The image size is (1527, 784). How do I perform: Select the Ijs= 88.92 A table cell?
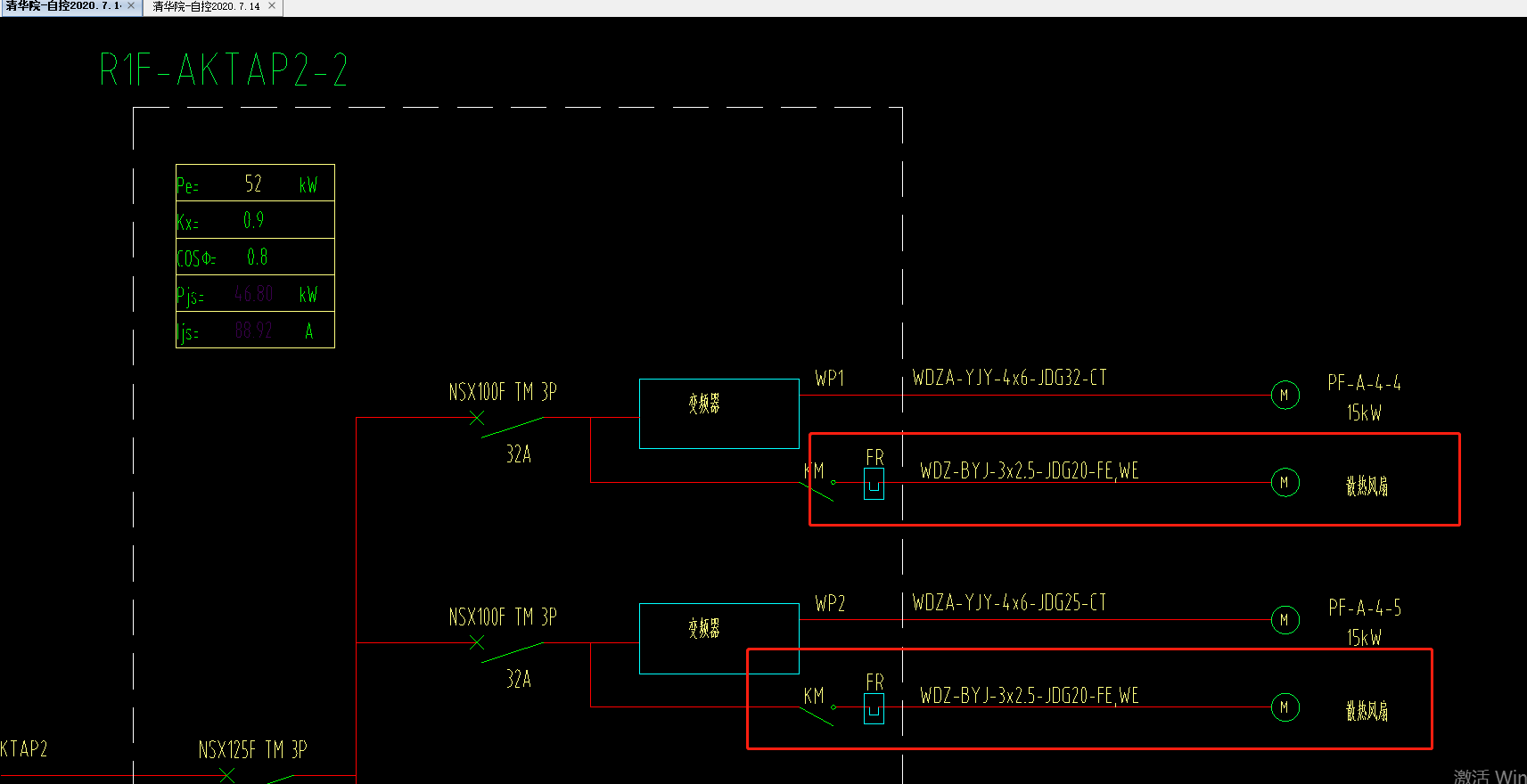(x=255, y=330)
